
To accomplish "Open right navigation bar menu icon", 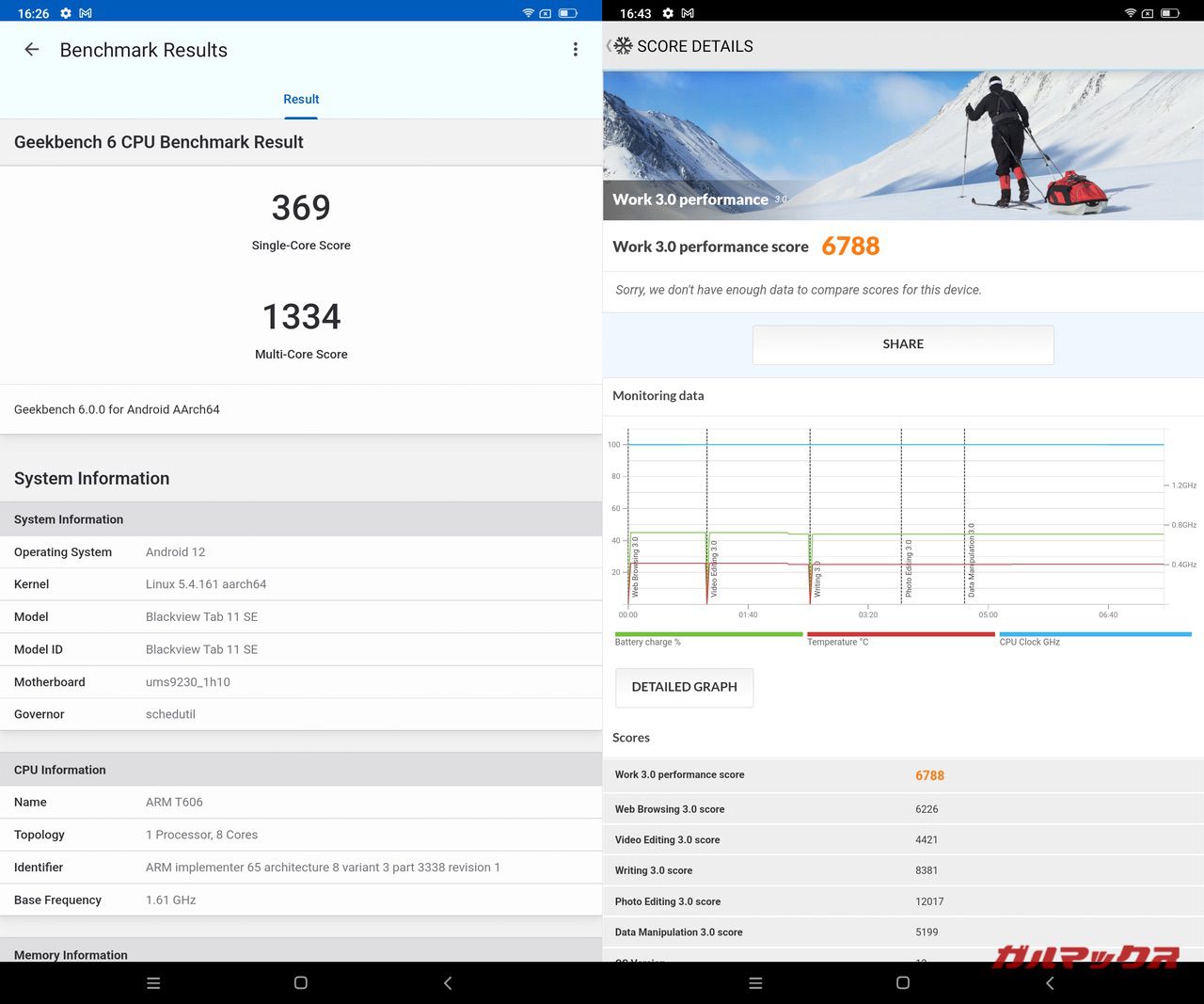I will pos(755,982).
